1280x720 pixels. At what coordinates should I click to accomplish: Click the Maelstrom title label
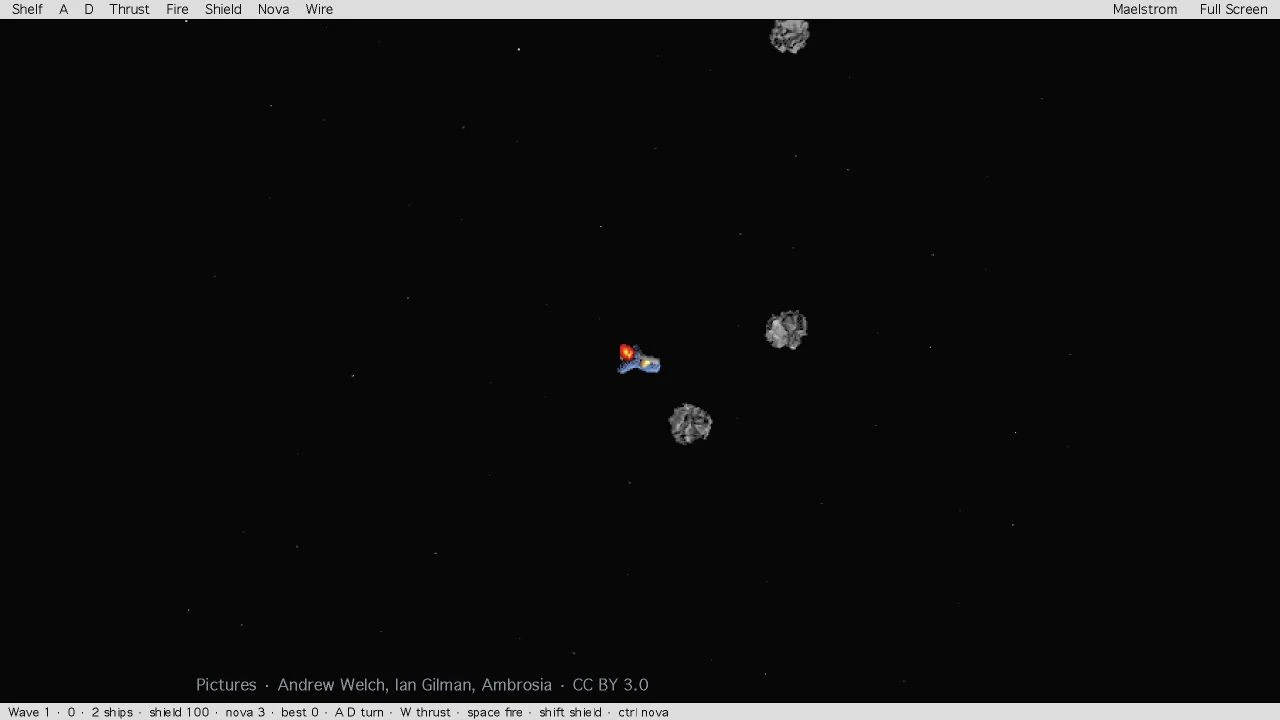(1145, 9)
